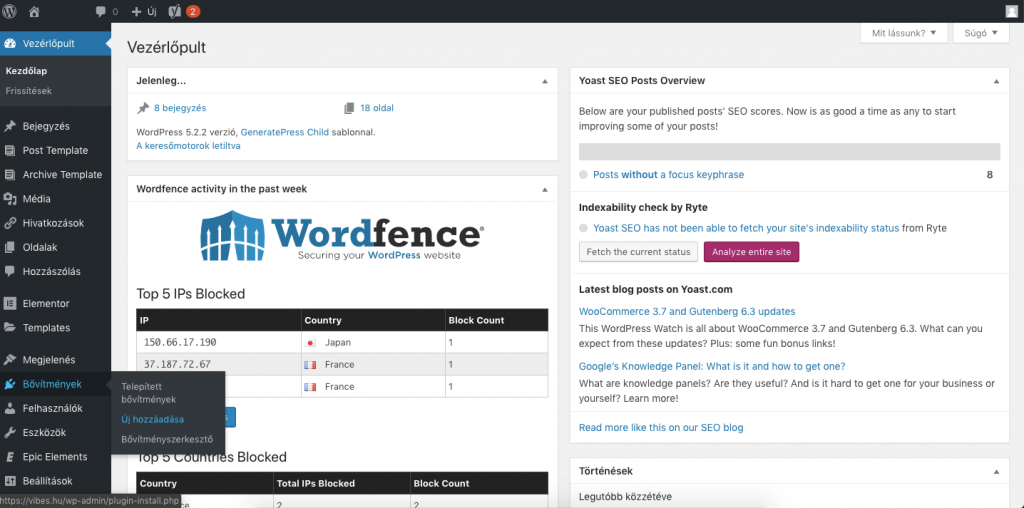Click the Legutóbb közzétéve text
1024x508 pixels.
point(625,497)
